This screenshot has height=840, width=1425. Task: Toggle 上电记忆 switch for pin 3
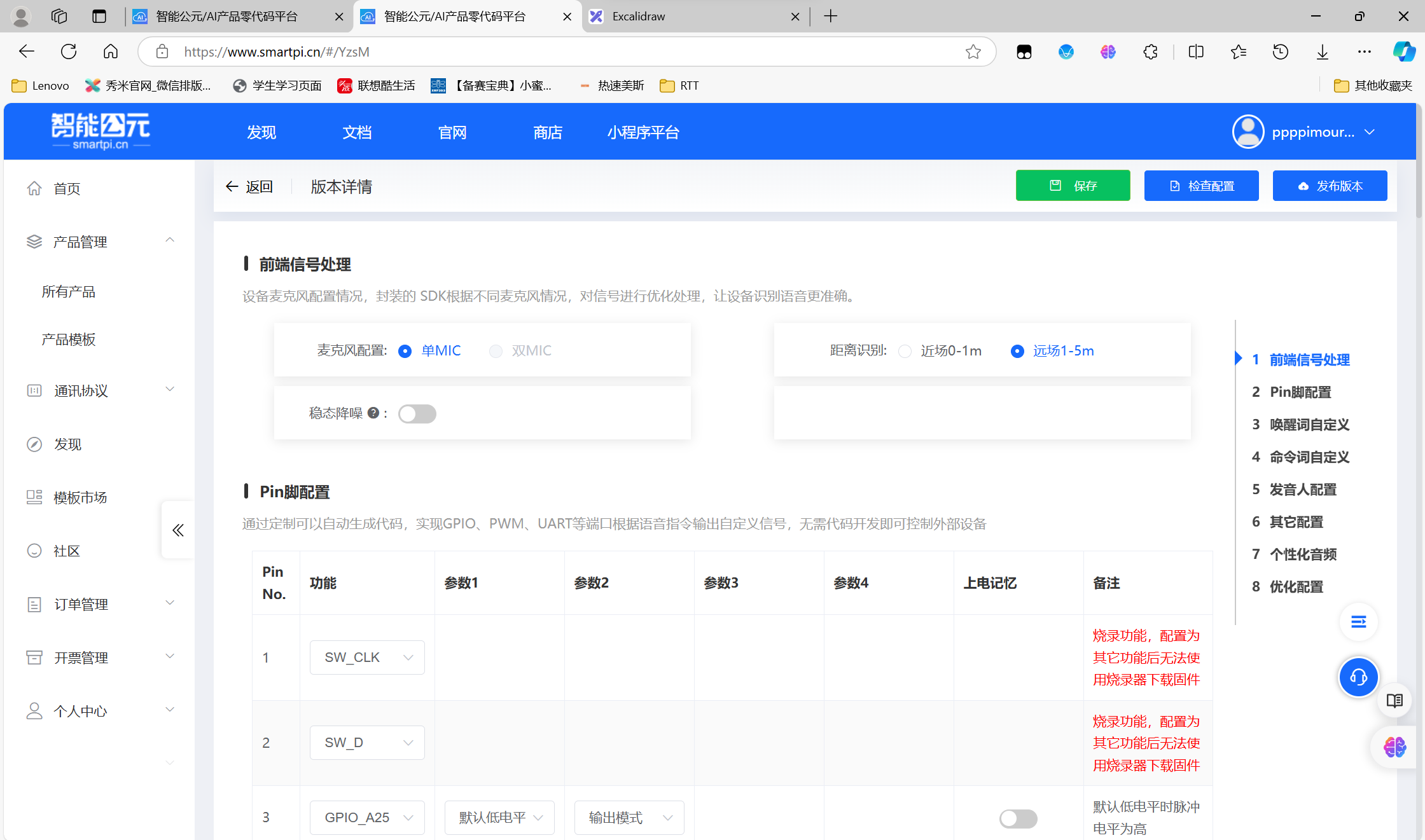click(x=1018, y=818)
